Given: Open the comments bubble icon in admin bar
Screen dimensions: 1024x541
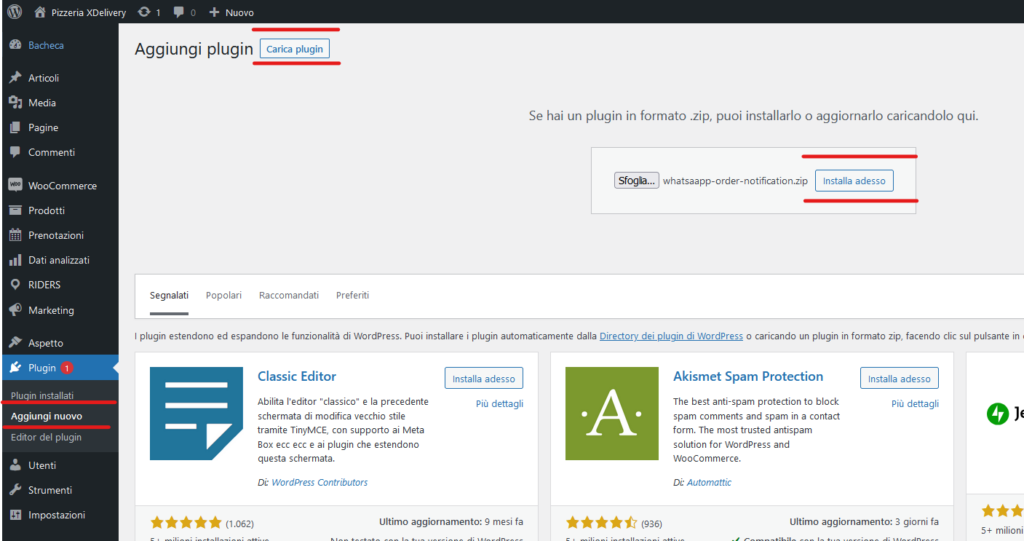Looking at the screenshot, I should 178,12.
